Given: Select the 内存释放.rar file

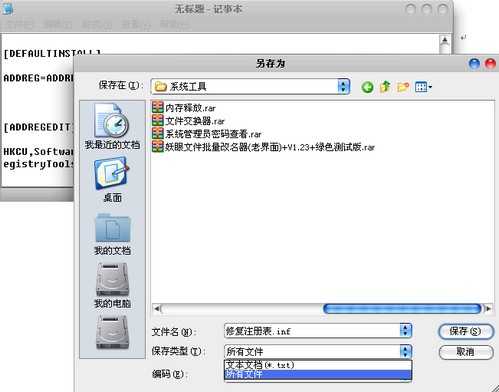Looking at the screenshot, I should [184, 108].
